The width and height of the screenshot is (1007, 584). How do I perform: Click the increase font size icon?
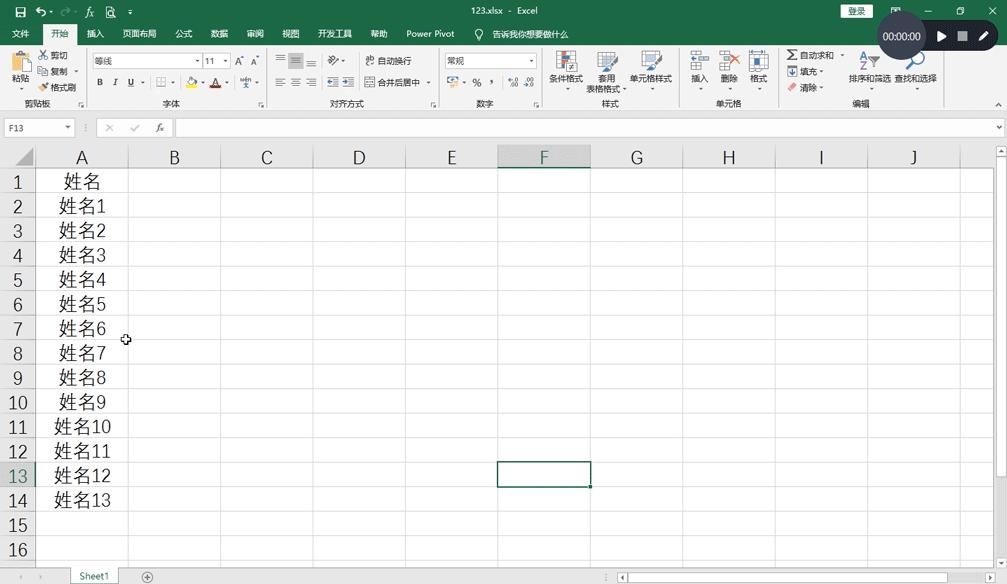[239, 61]
